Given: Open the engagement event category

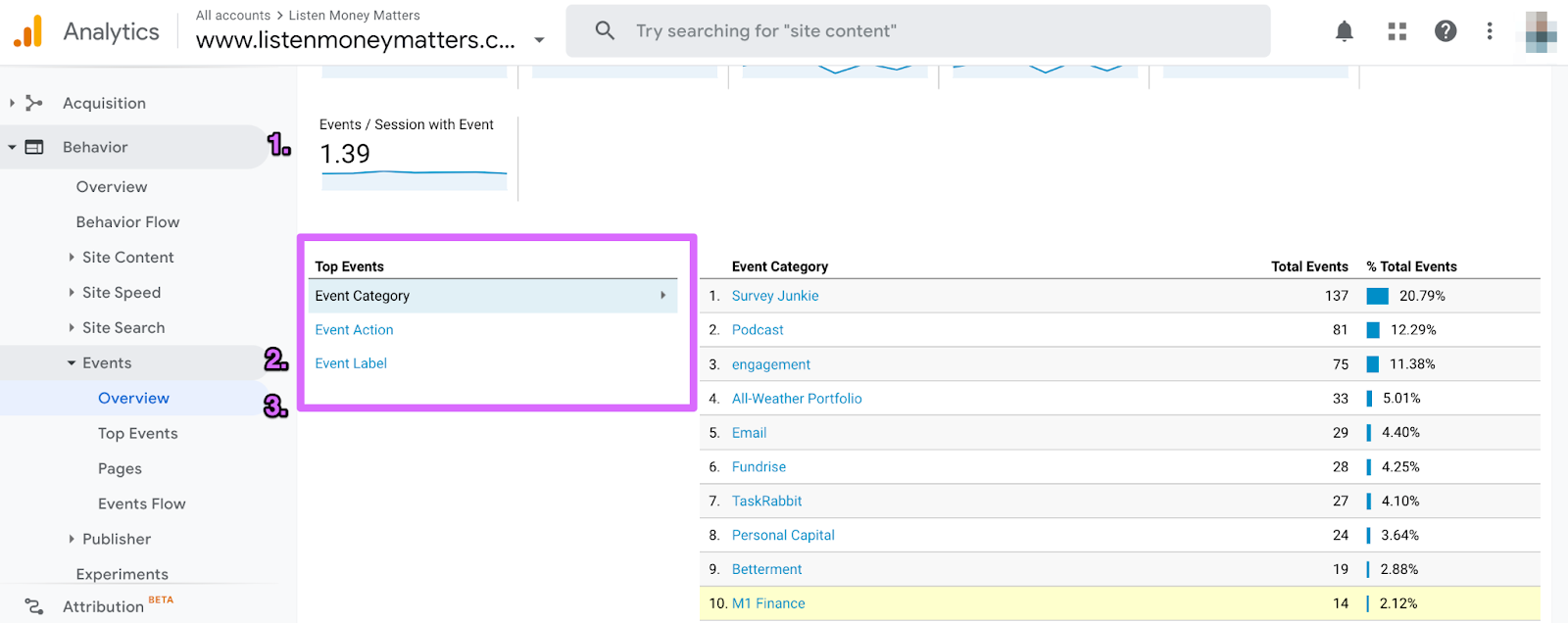Looking at the screenshot, I should (x=771, y=364).
